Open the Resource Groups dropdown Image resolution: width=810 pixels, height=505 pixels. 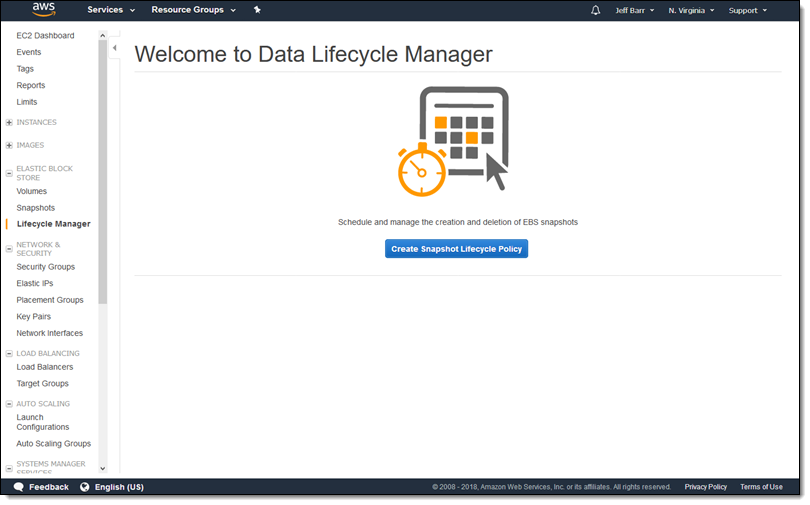194,10
